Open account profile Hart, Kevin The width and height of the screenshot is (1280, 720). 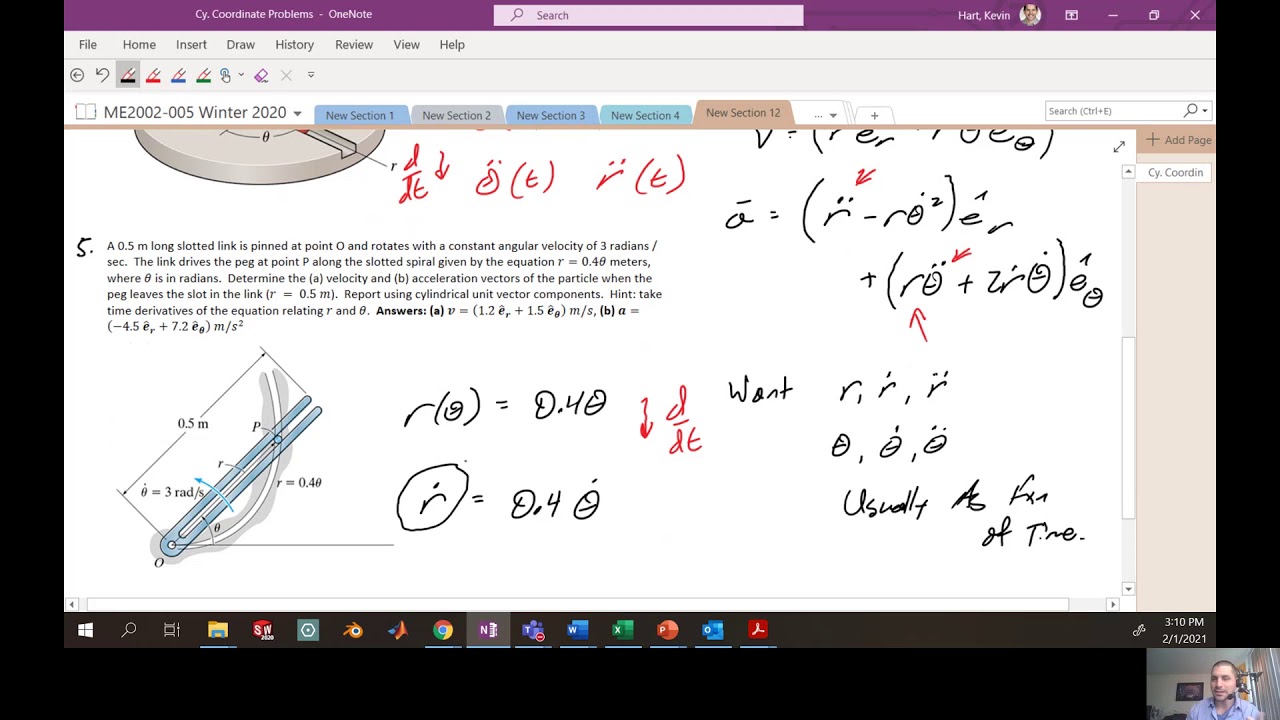click(999, 15)
